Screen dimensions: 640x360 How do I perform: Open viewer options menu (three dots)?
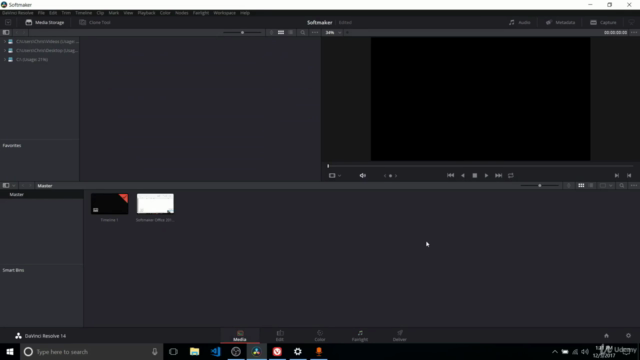click(634, 32)
